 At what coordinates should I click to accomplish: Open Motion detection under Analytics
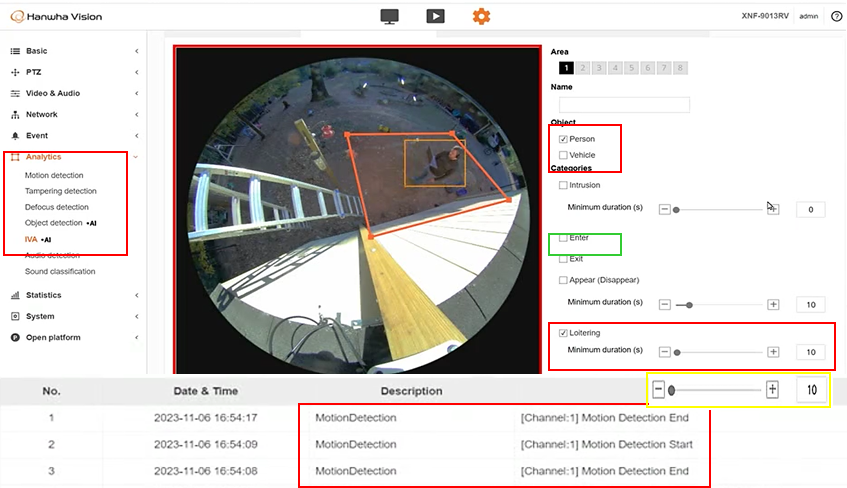point(54,175)
